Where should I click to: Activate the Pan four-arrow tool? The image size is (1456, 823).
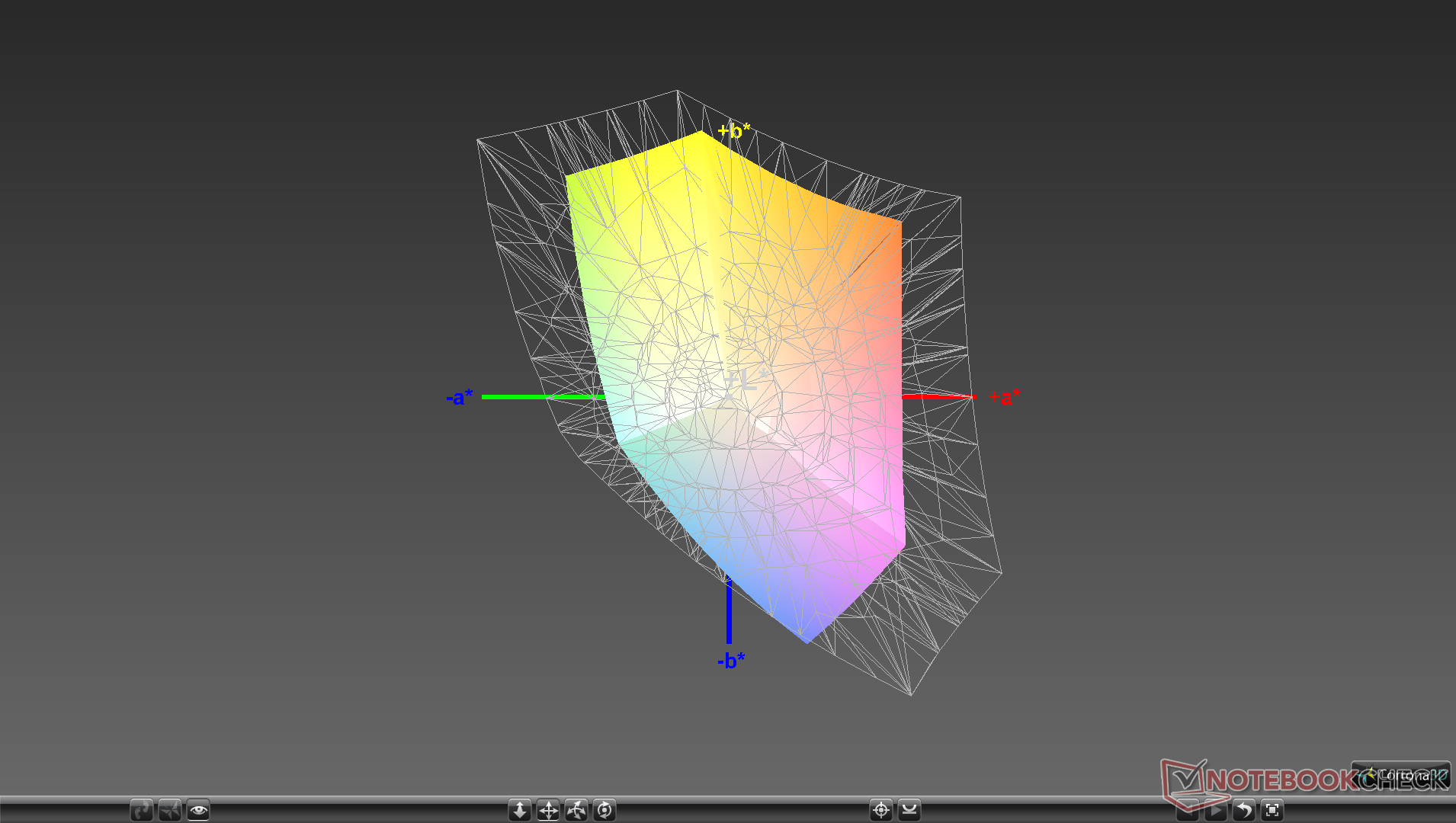click(548, 809)
